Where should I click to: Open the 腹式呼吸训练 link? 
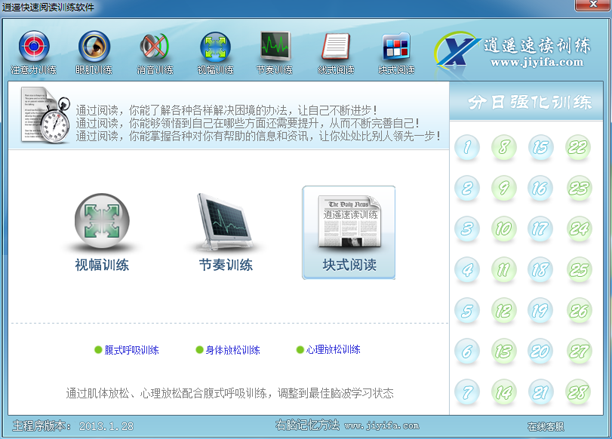131,350
